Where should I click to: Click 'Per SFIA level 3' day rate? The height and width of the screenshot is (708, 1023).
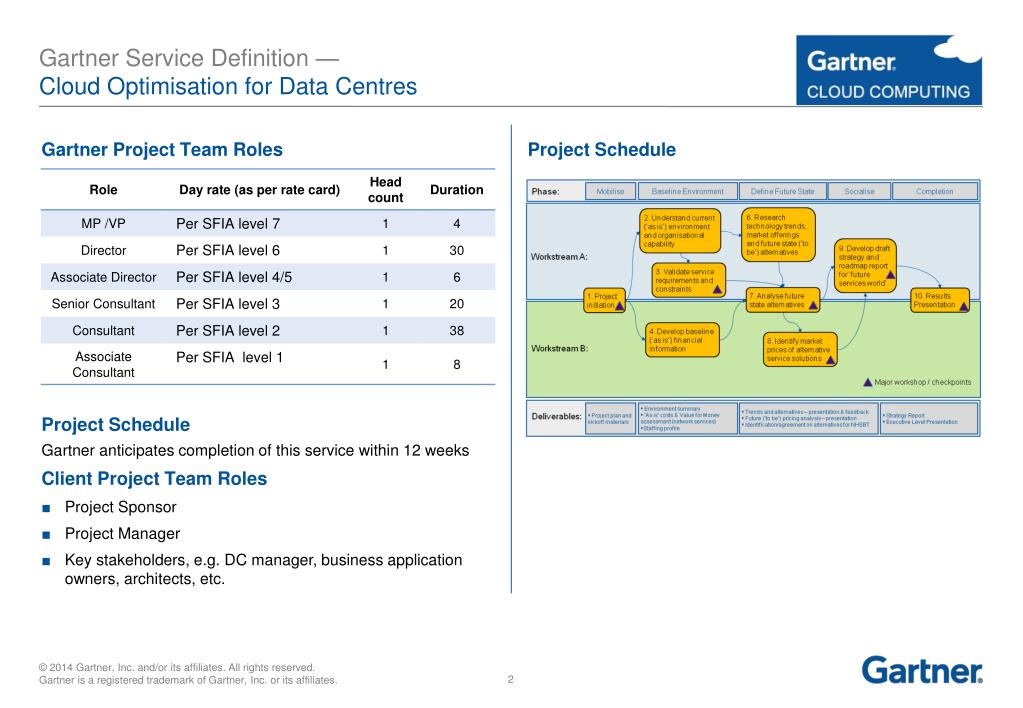pyautogui.click(x=228, y=304)
